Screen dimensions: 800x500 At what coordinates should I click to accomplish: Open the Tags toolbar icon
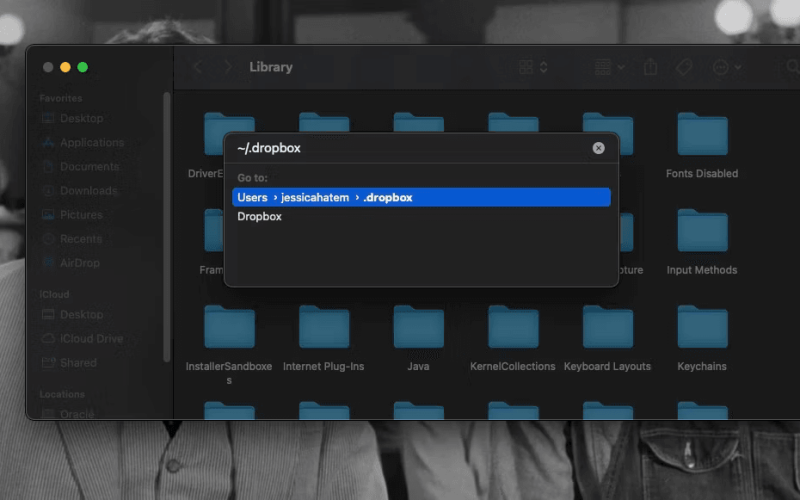684,67
